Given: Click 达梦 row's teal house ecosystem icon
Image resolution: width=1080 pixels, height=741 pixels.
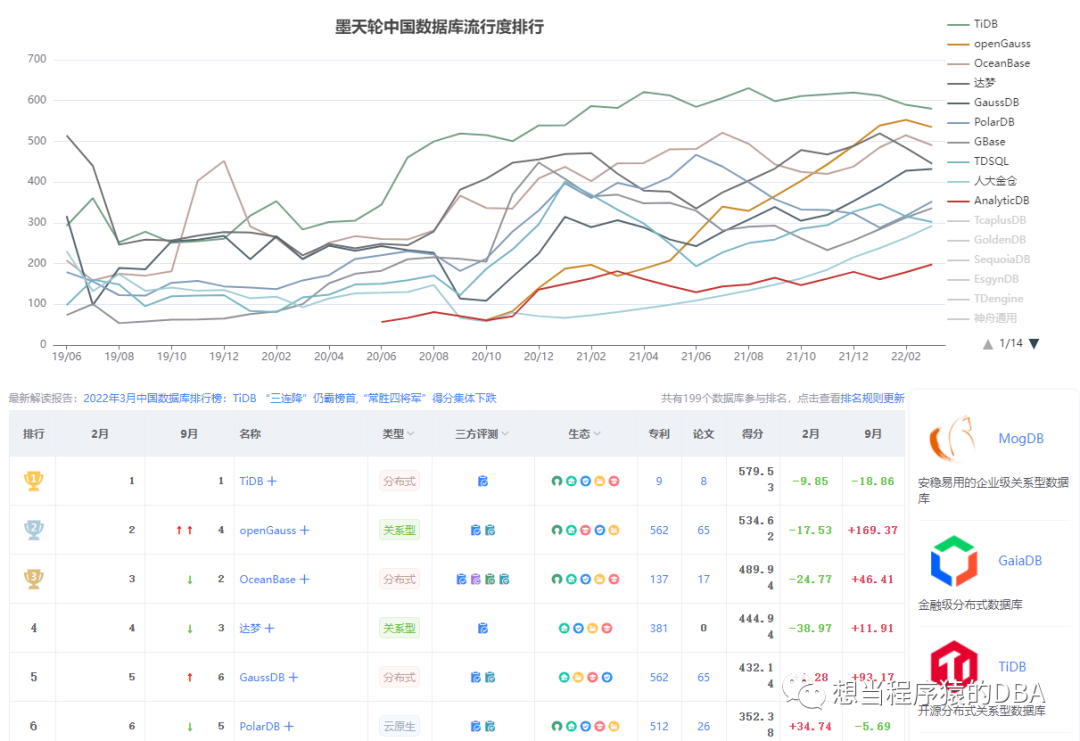Looking at the screenshot, I should [564, 628].
